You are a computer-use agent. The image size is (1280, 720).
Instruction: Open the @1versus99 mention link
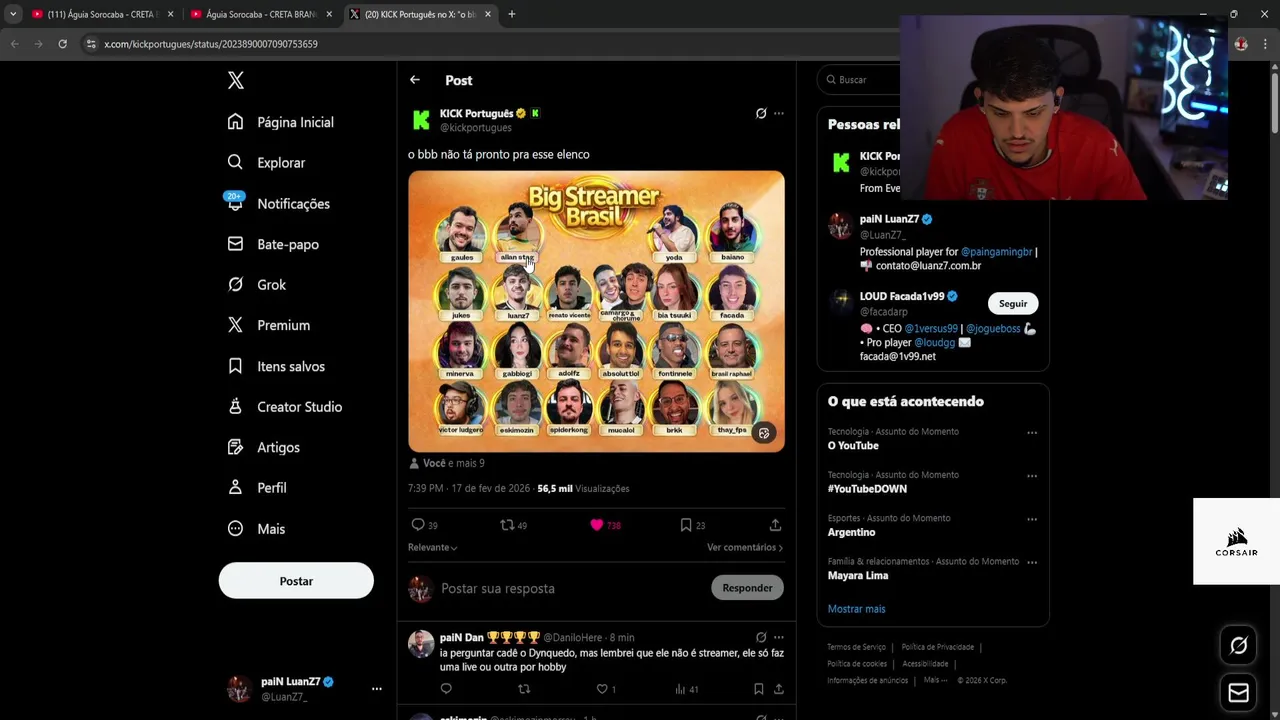coord(932,329)
